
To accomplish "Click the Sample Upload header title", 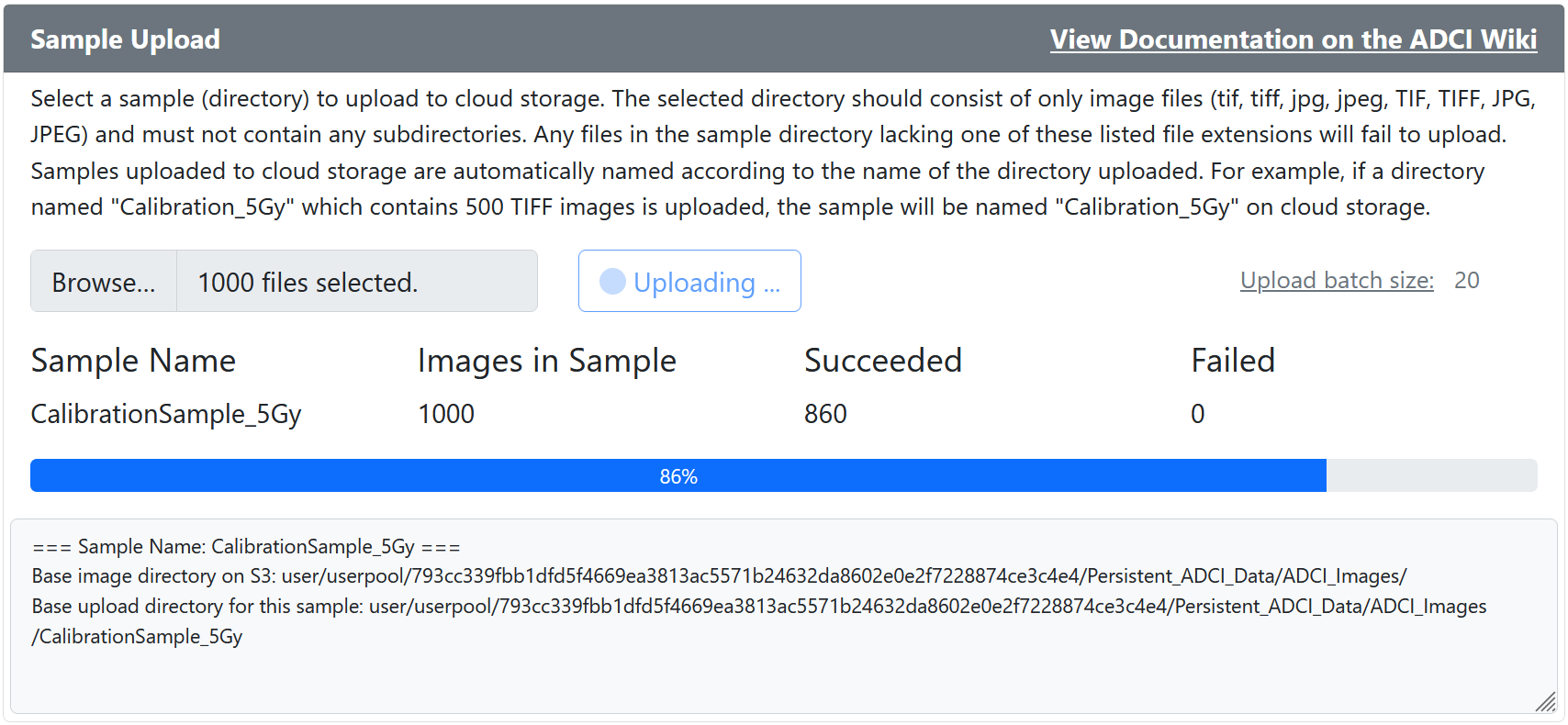I will click(x=126, y=39).
